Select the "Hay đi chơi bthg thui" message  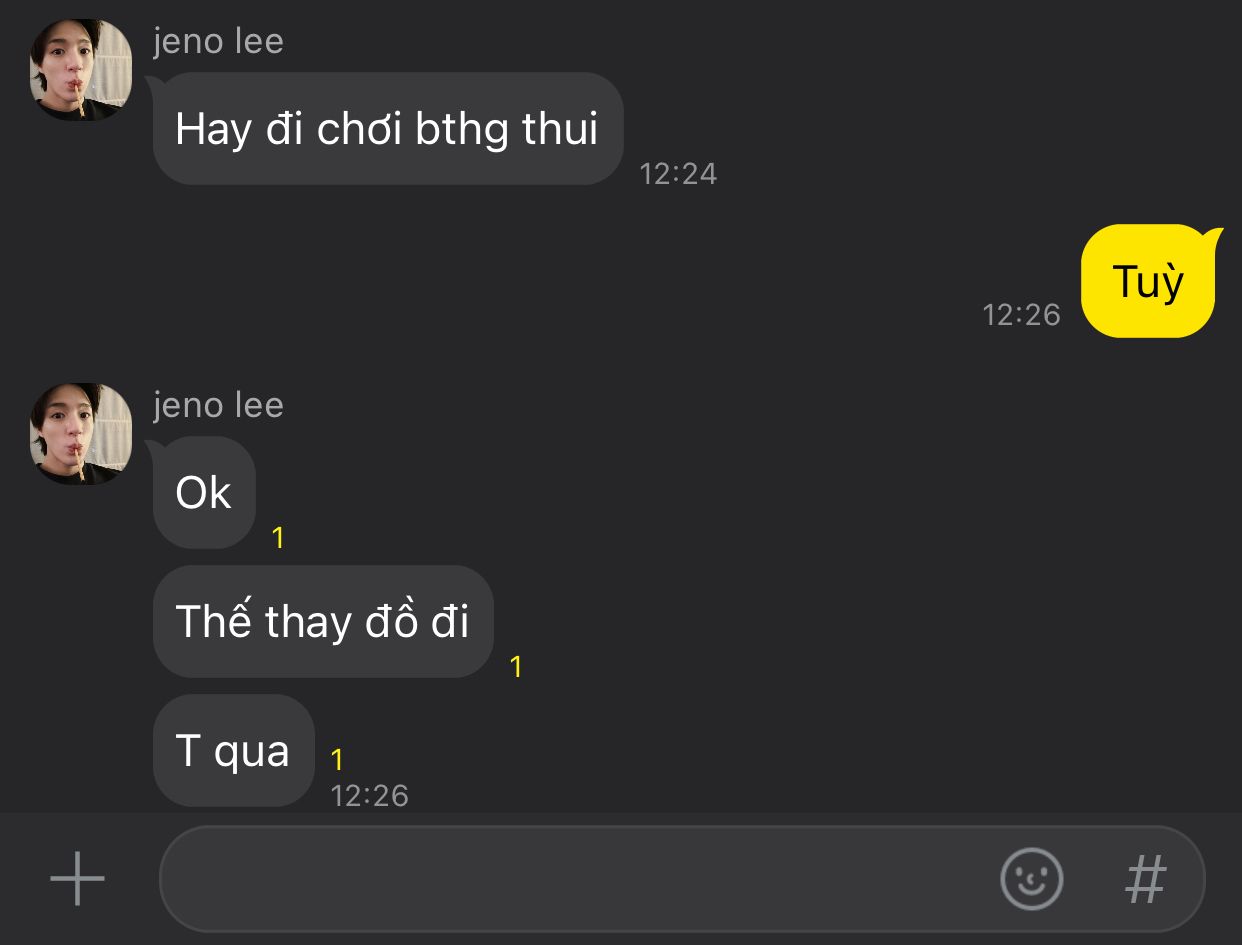point(388,129)
